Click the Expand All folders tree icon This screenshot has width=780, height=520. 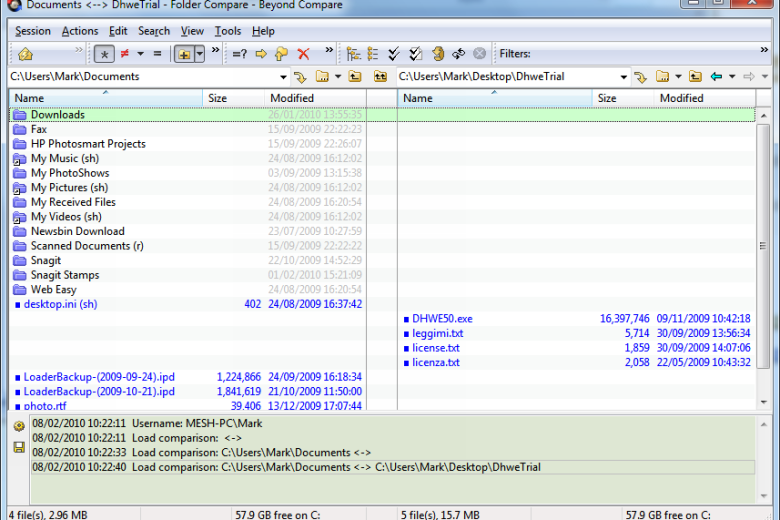pyautogui.click(x=353, y=54)
